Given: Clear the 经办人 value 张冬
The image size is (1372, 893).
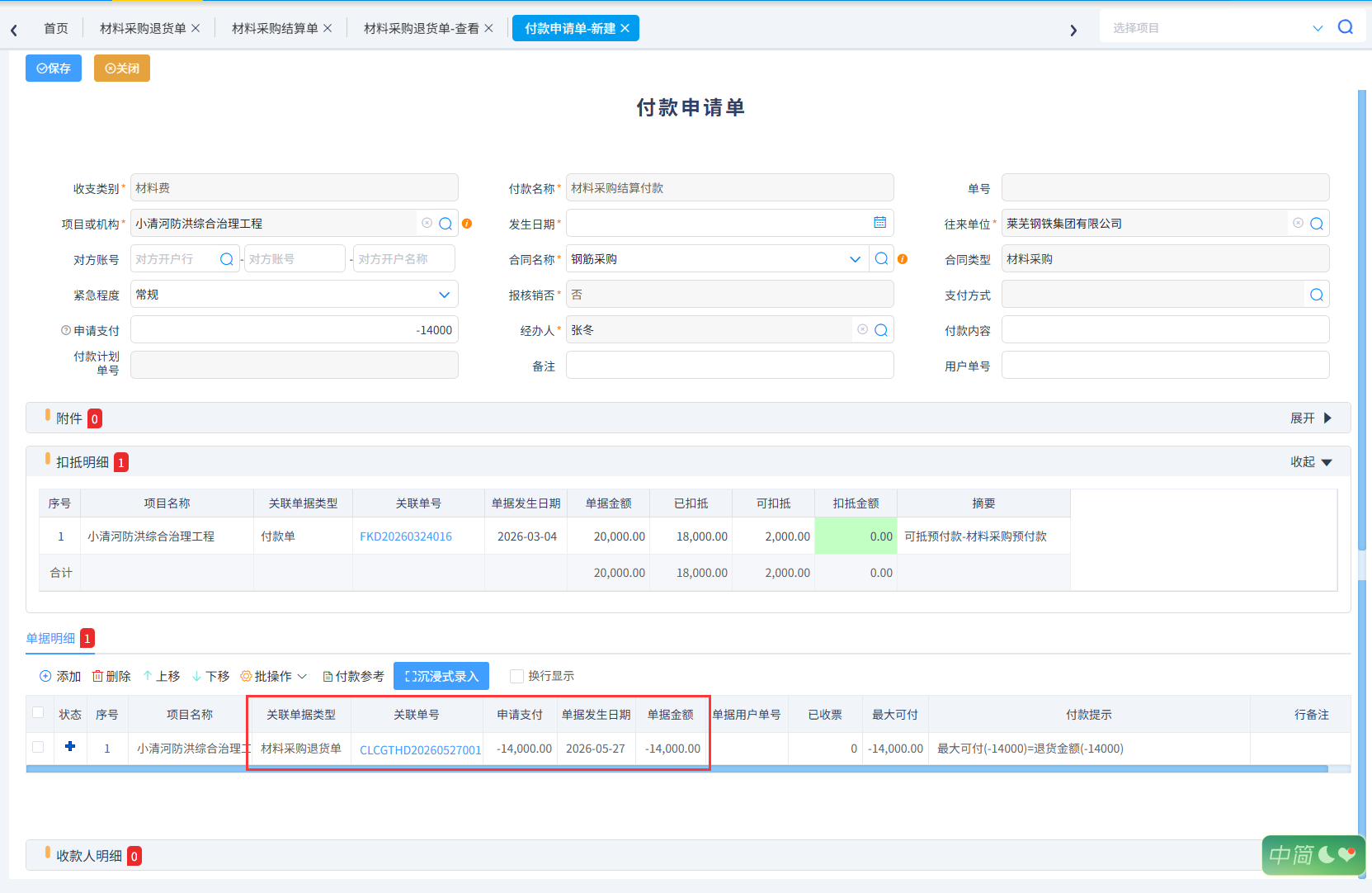Looking at the screenshot, I should 862,329.
